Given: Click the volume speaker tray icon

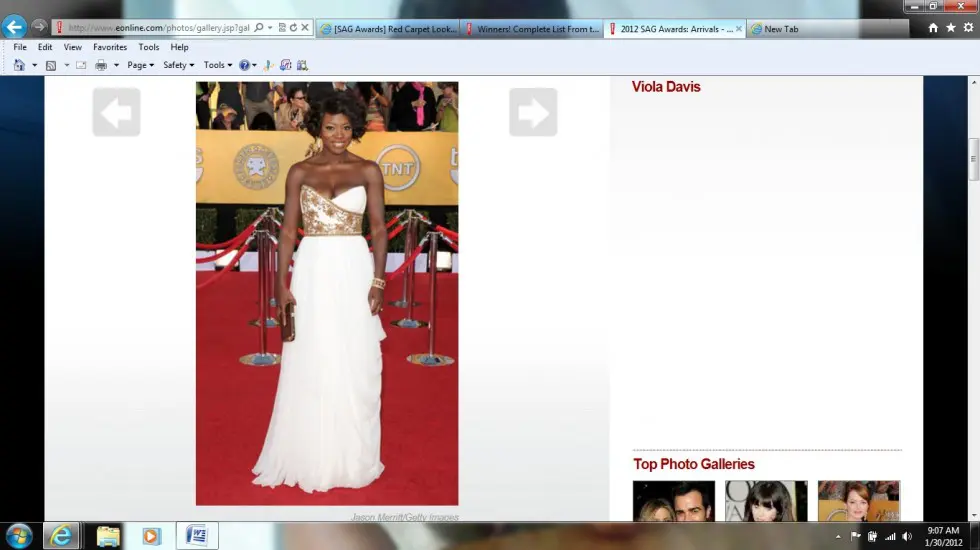Looking at the screenshot, I should [908, 536].
